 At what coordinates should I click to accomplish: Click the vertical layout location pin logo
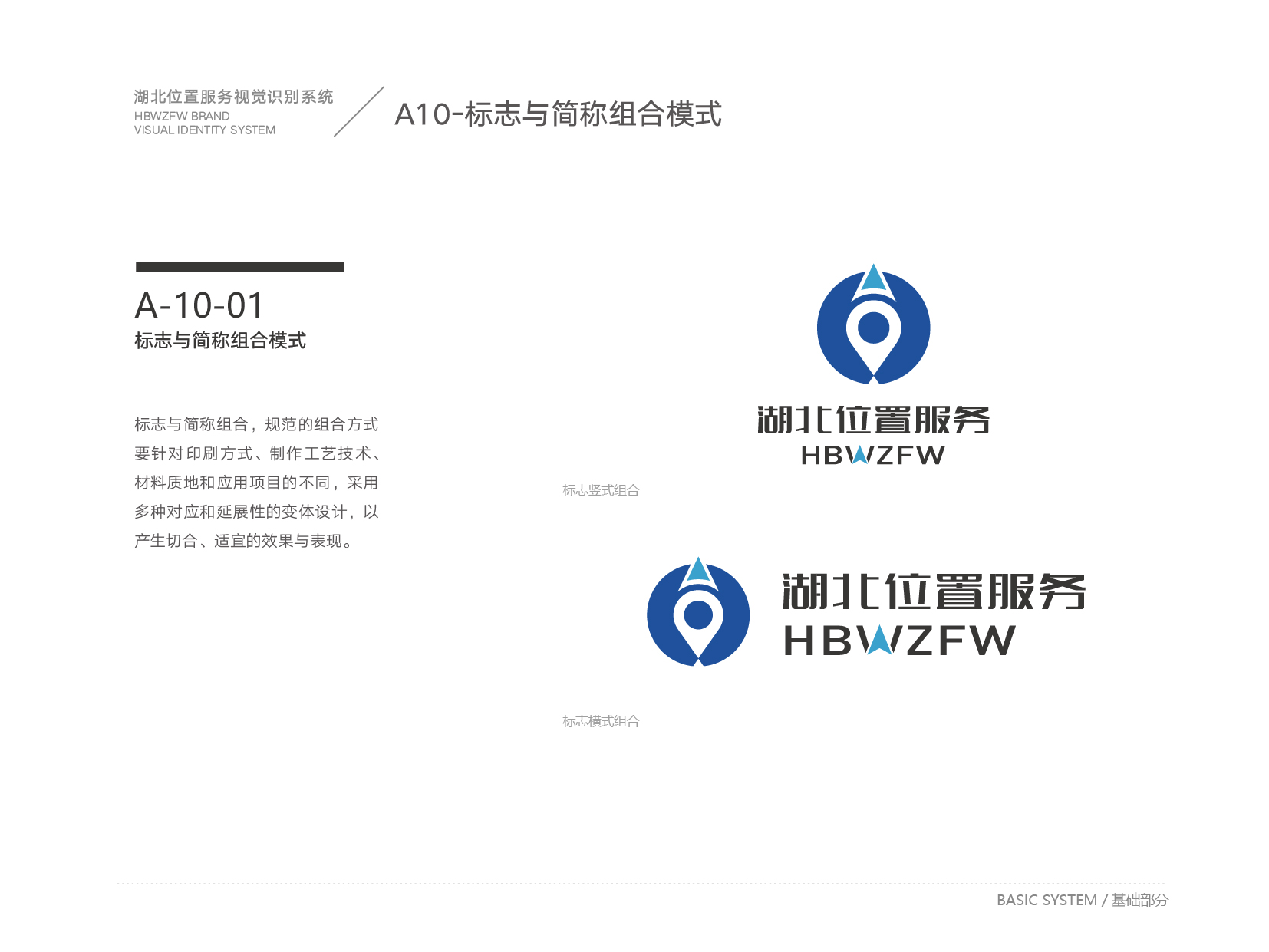pos(873,324)
